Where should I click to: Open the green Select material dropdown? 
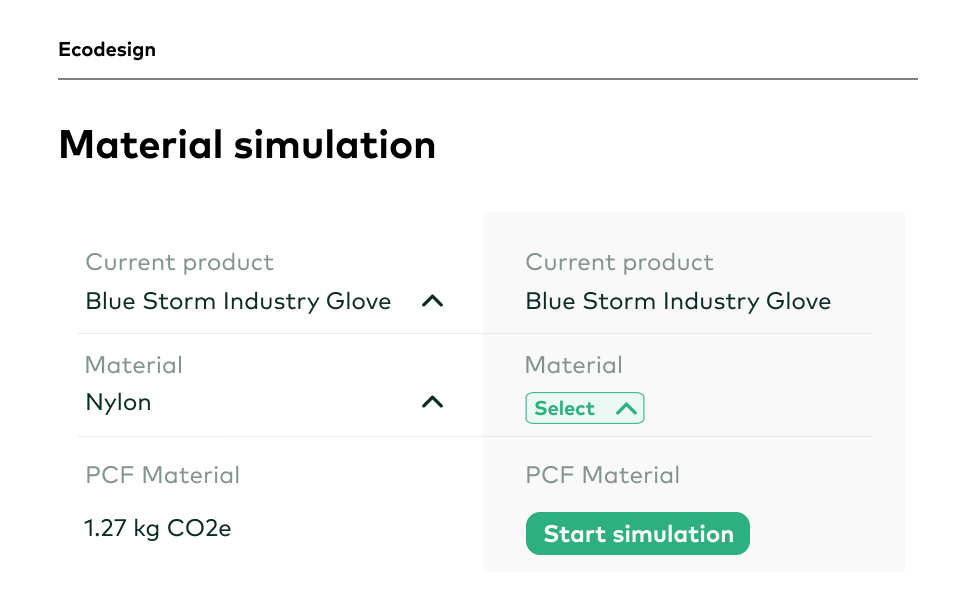584,408
